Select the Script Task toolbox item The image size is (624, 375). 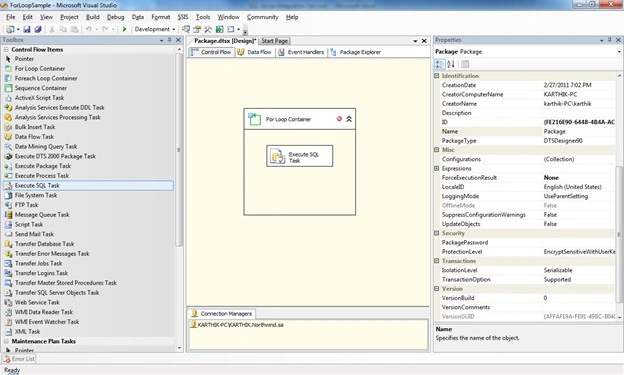click(29, 225)
